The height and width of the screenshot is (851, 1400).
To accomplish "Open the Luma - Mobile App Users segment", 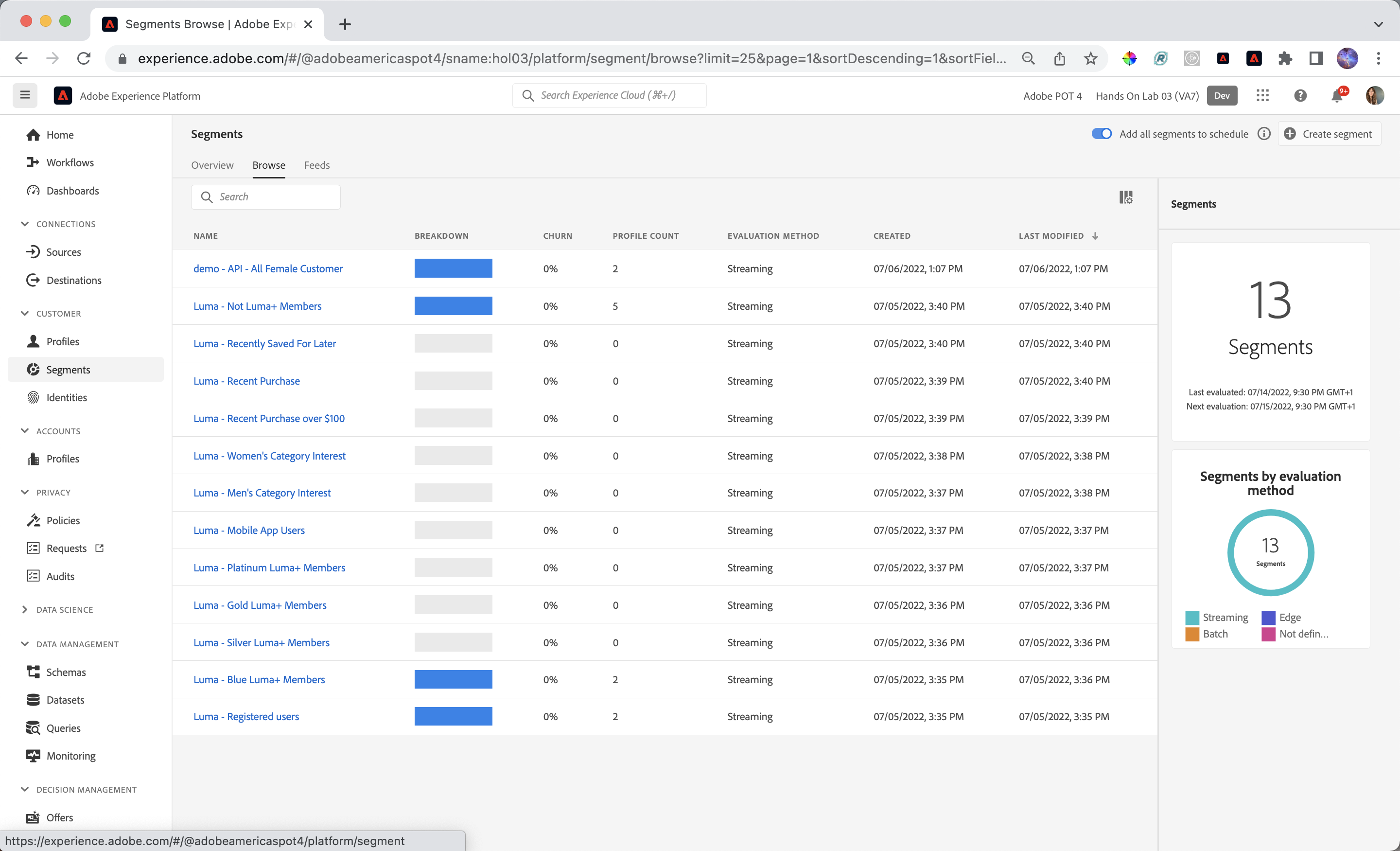I will point(249,530).
